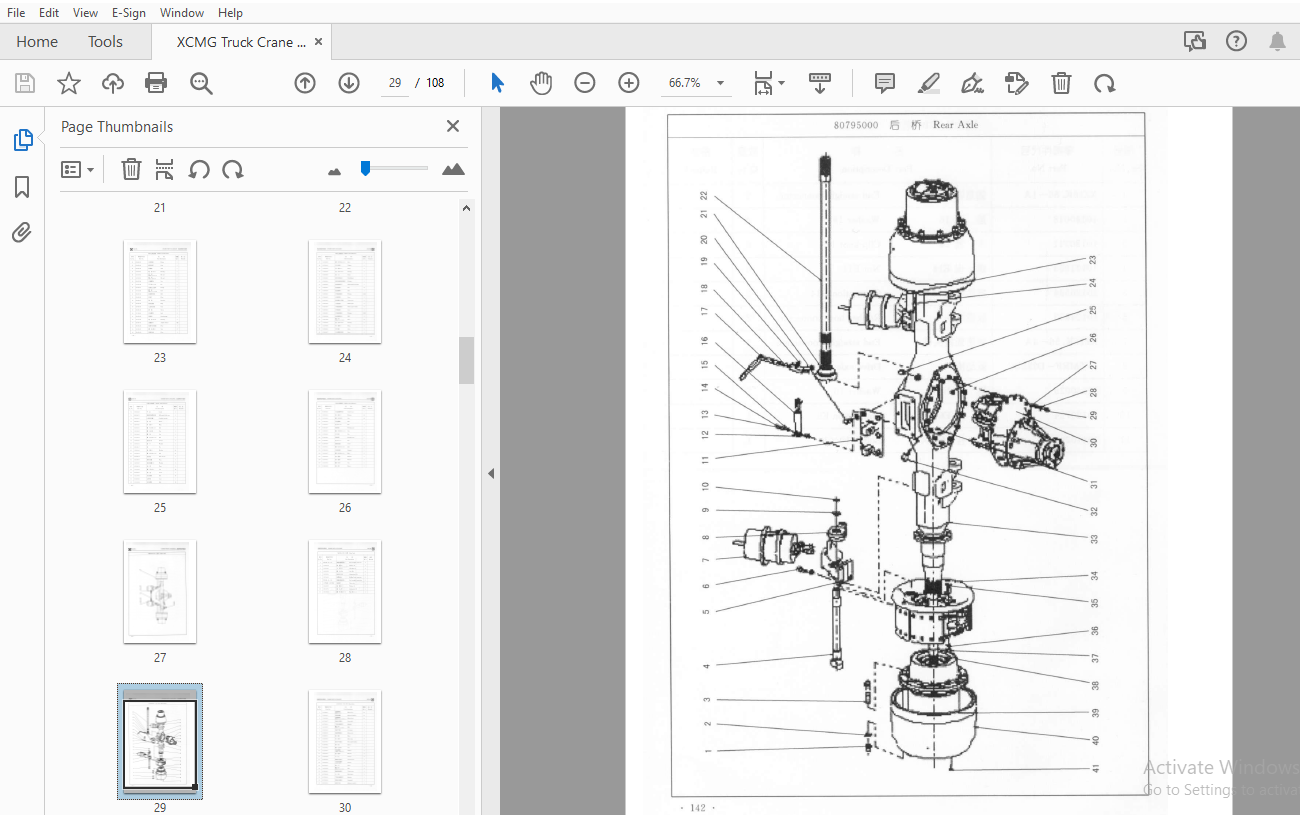Viewport: 1300px width, 815px height.
Task: Rotate thumbnails clockwise in panel
Action: pyautogui.click(x=233, y=169)
